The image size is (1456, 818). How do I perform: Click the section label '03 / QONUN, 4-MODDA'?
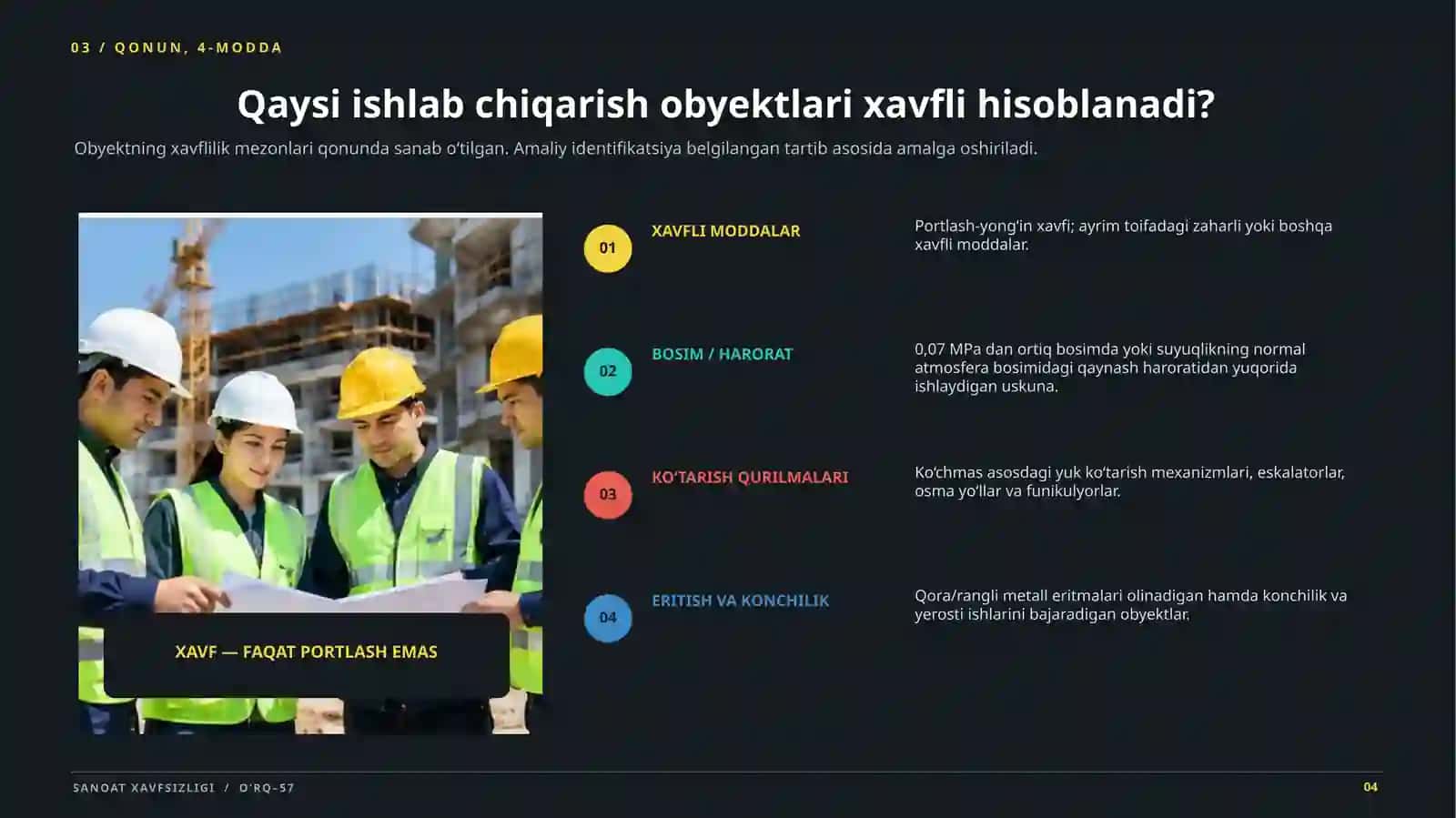click(x=177, y=47)
